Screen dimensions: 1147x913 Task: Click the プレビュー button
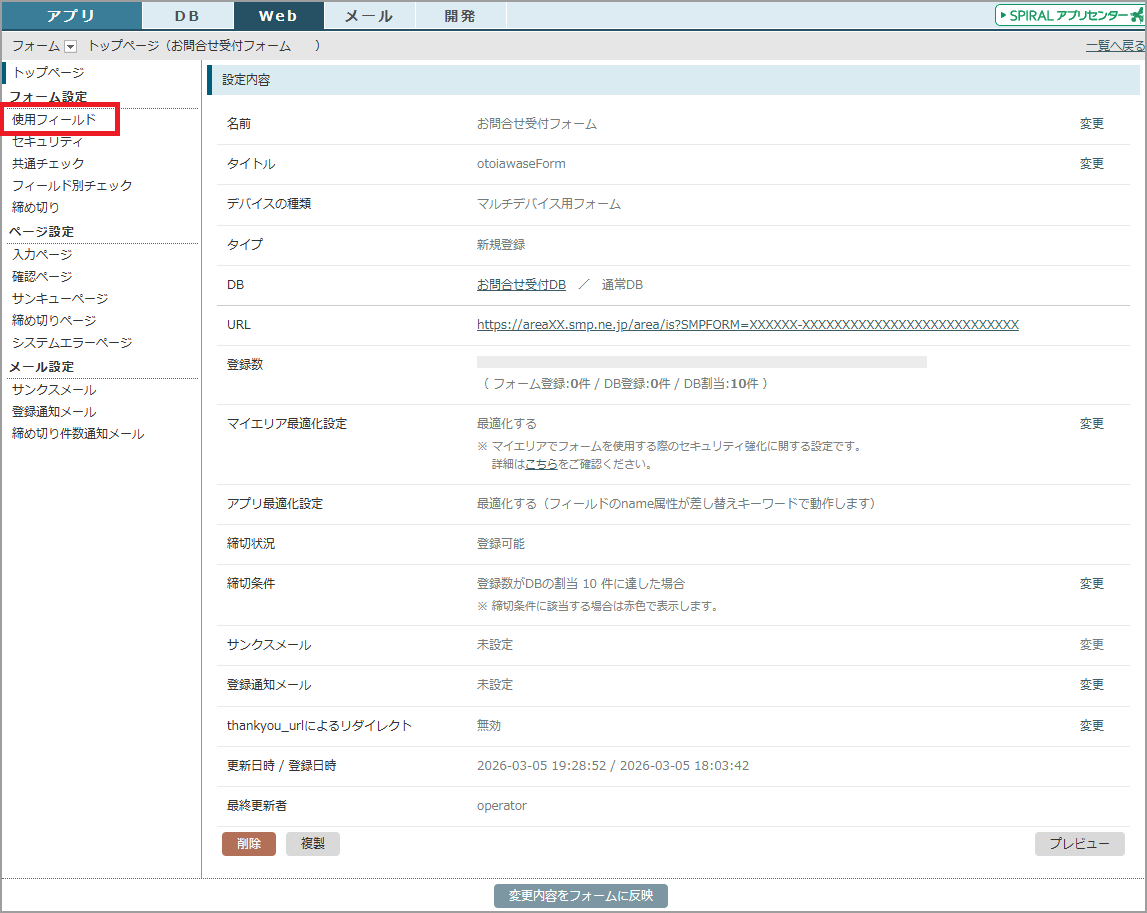click(1079, 844)
